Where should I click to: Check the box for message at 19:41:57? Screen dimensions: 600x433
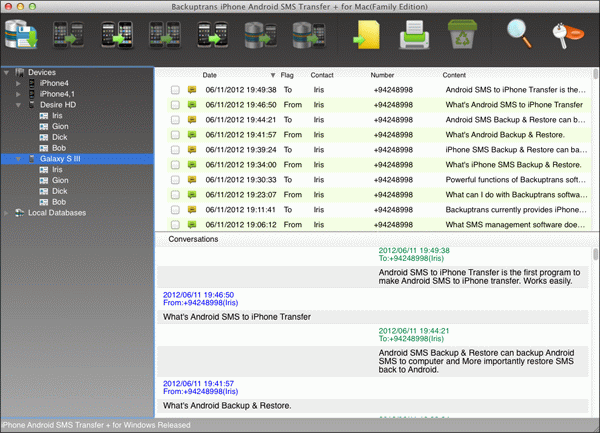175,135
